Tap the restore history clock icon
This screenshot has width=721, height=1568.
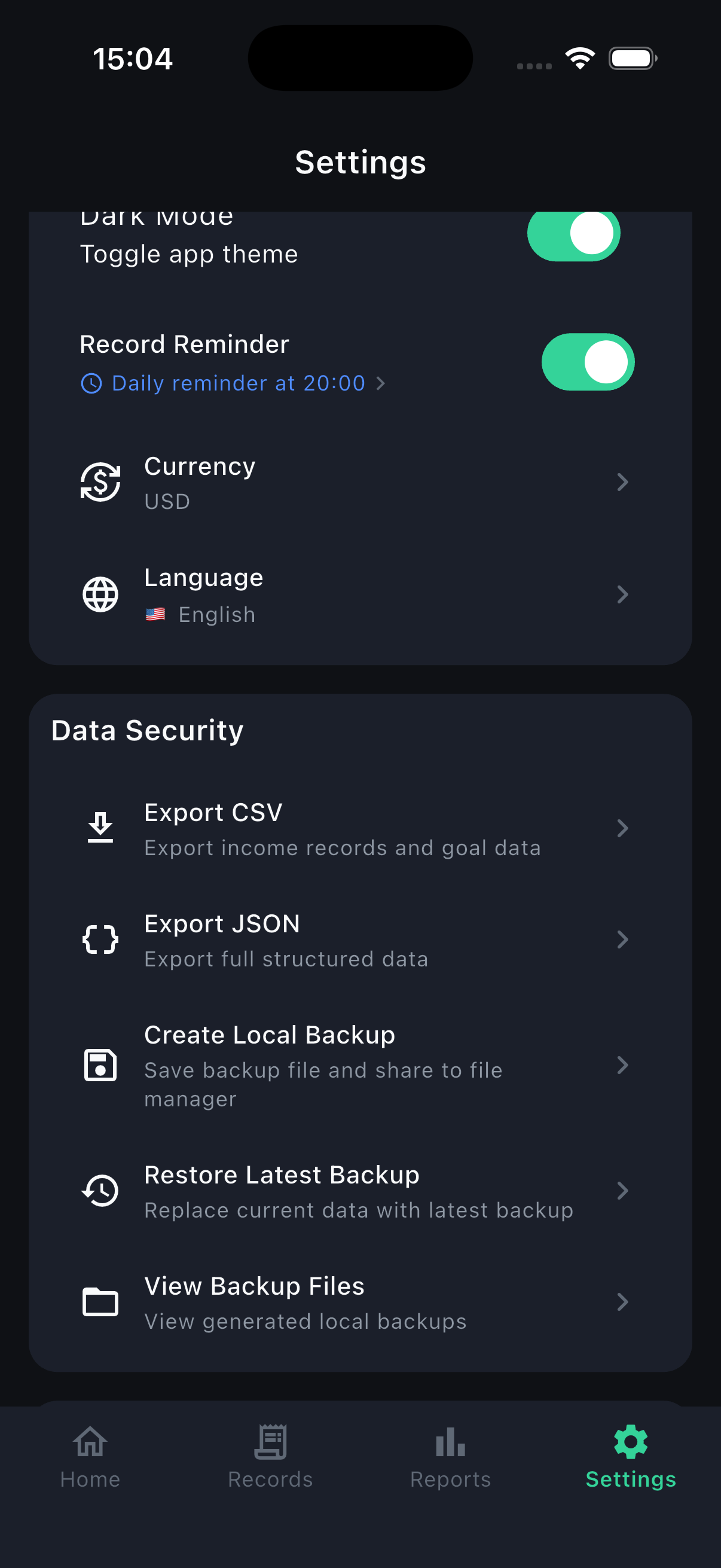click(100, 1191)
